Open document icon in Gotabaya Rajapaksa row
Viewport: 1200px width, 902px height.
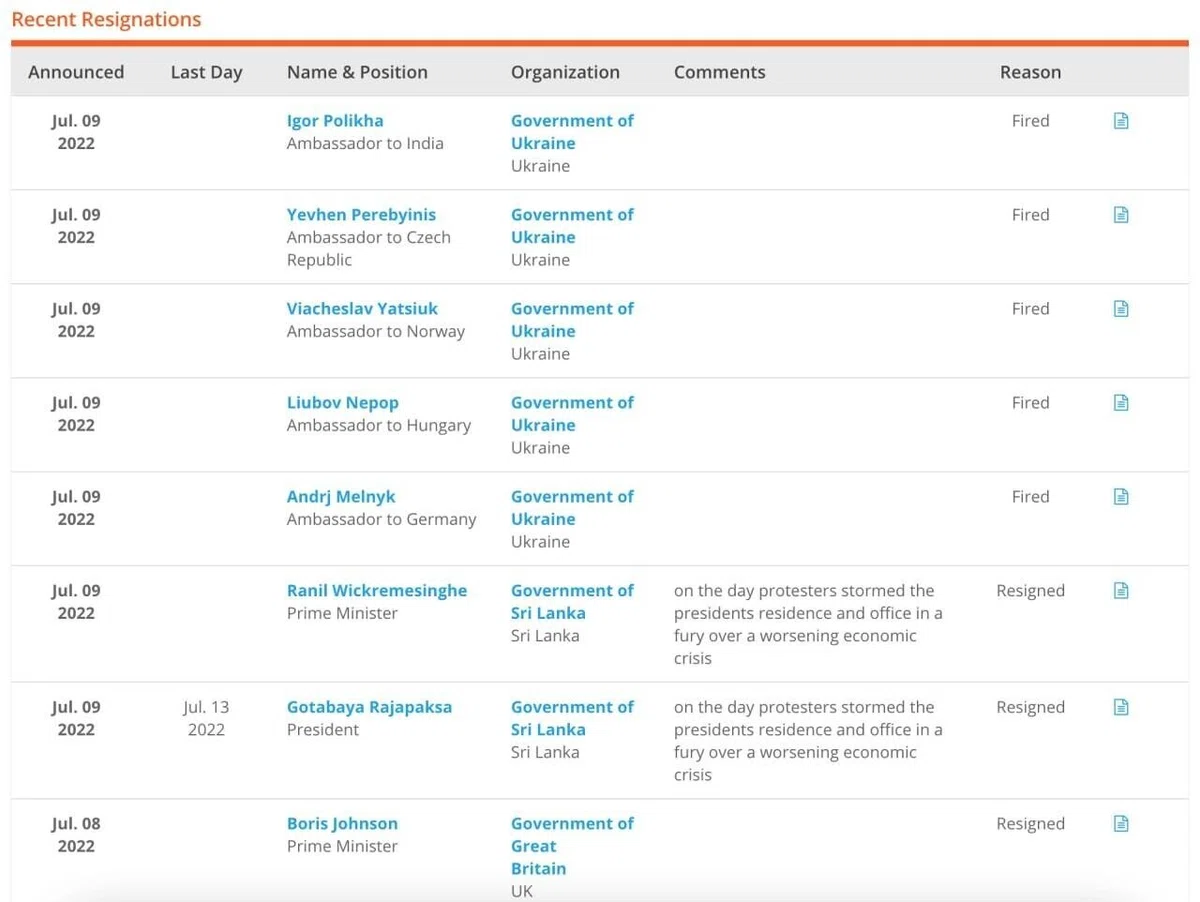1121,708
